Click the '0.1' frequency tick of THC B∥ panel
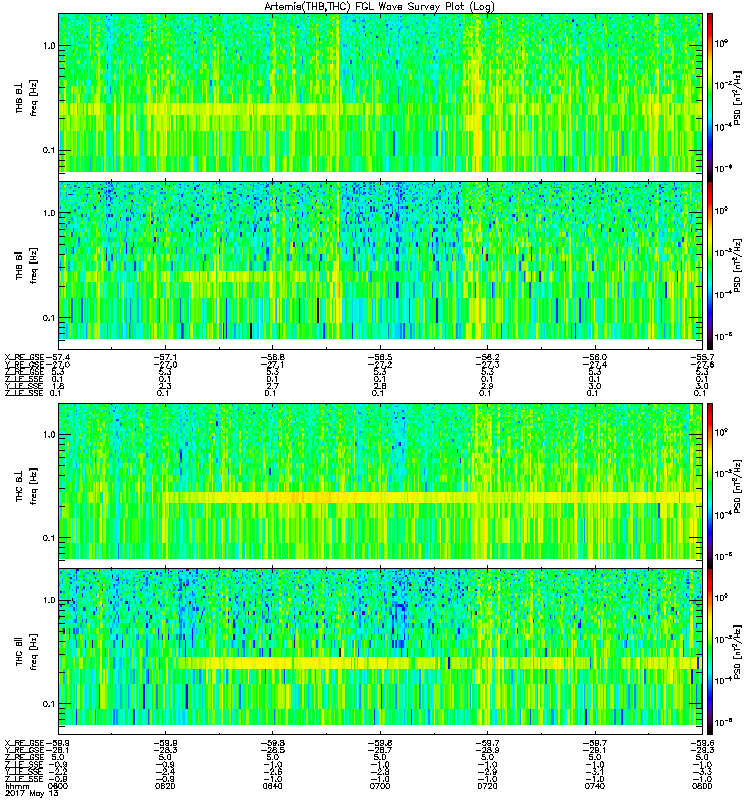This screenshot has height=800, width=750. point(49,704)
